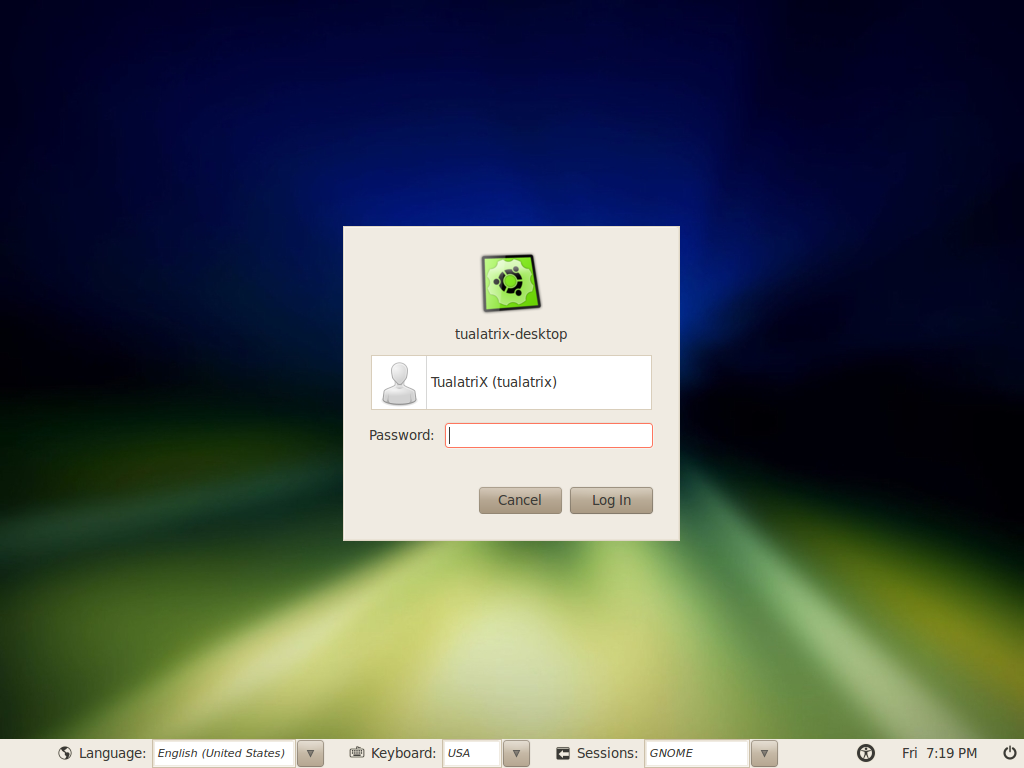Focus the Password input field

549,436
